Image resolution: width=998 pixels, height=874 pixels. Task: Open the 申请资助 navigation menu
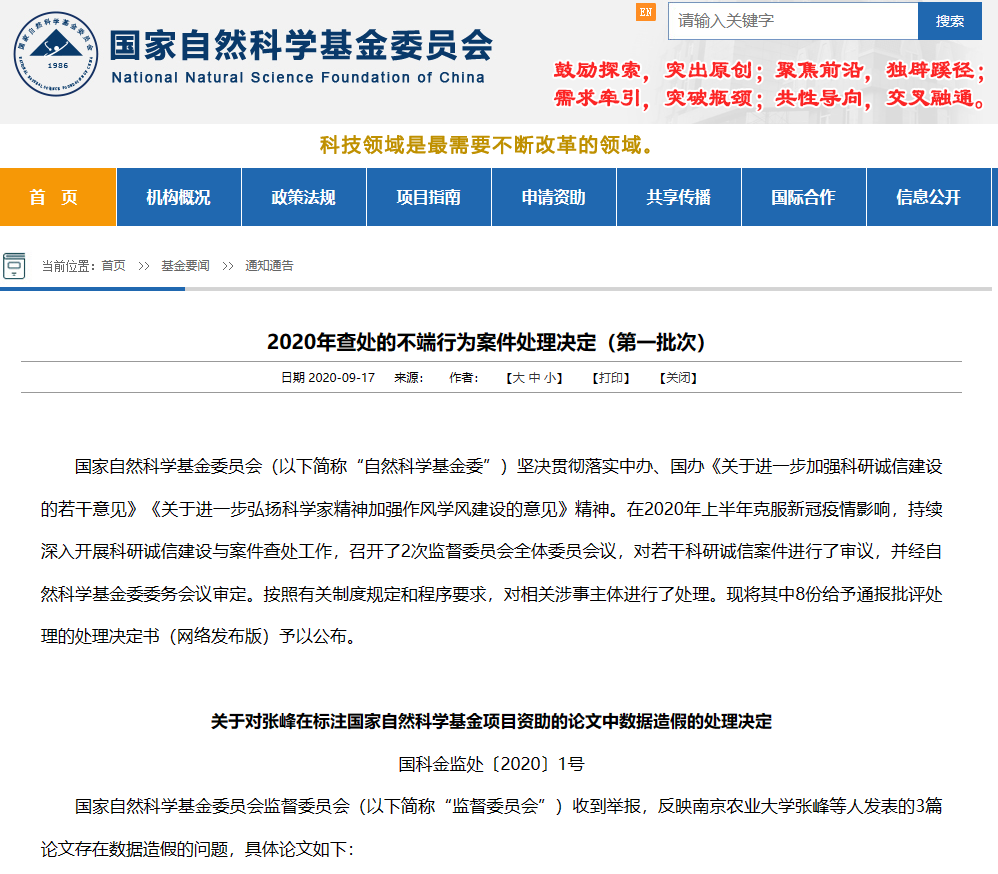click(x=554, y=197)
